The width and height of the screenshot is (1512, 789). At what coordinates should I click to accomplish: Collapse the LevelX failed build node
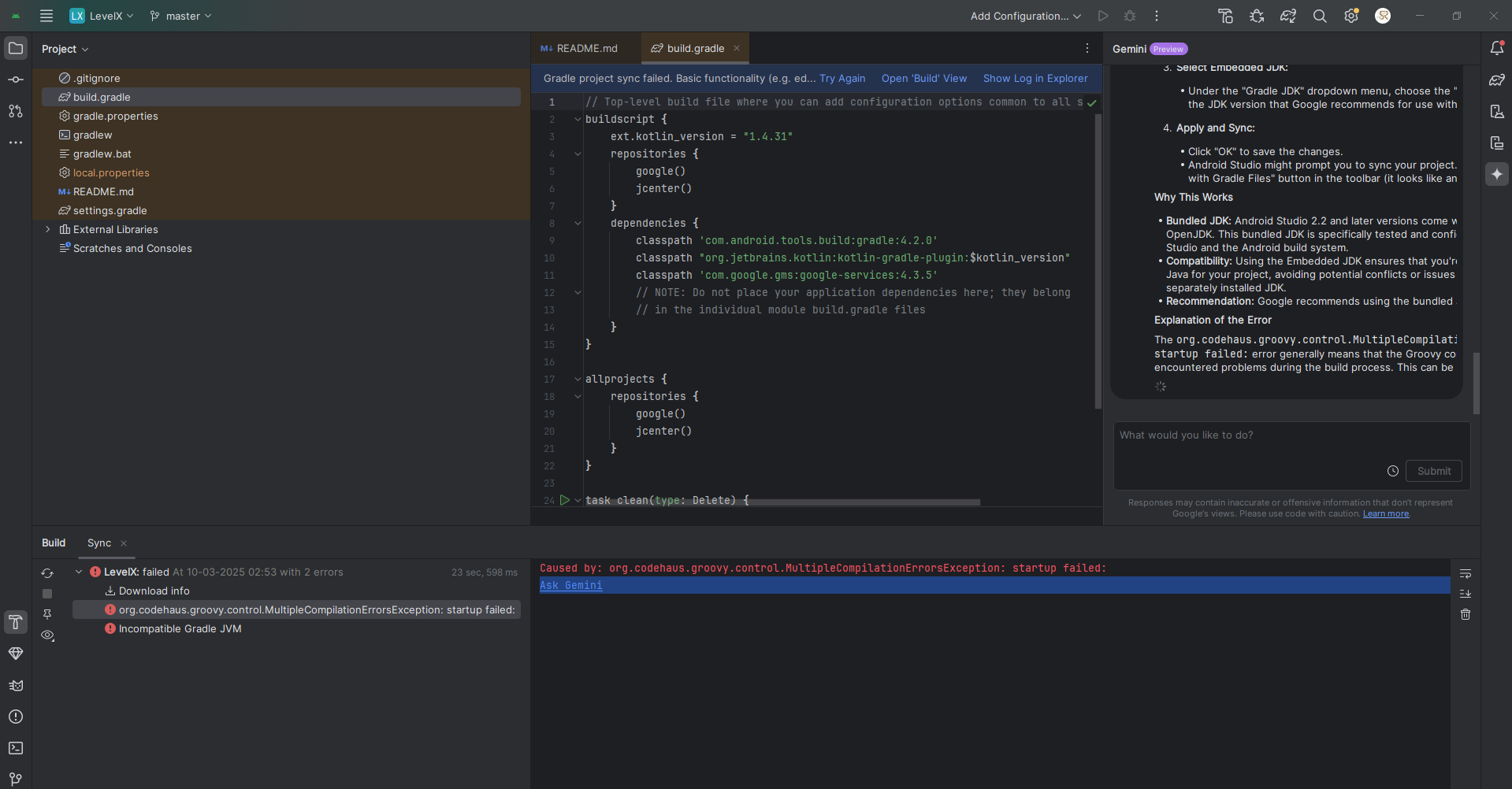(79, 572)
